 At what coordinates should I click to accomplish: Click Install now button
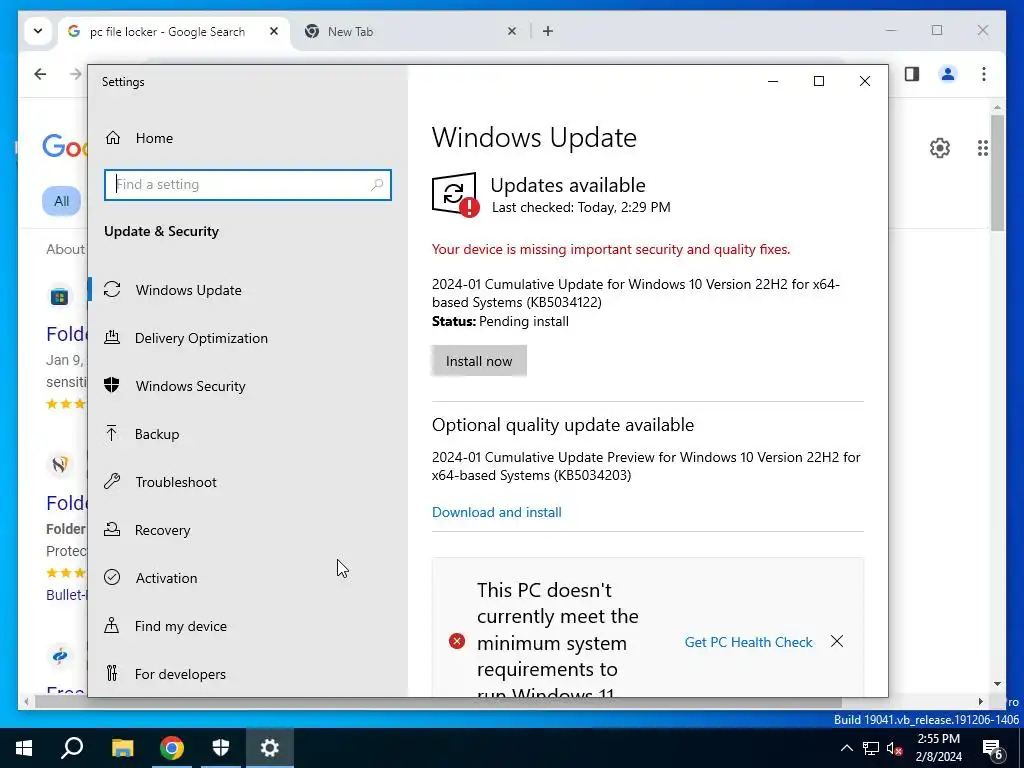pos(479,361)
